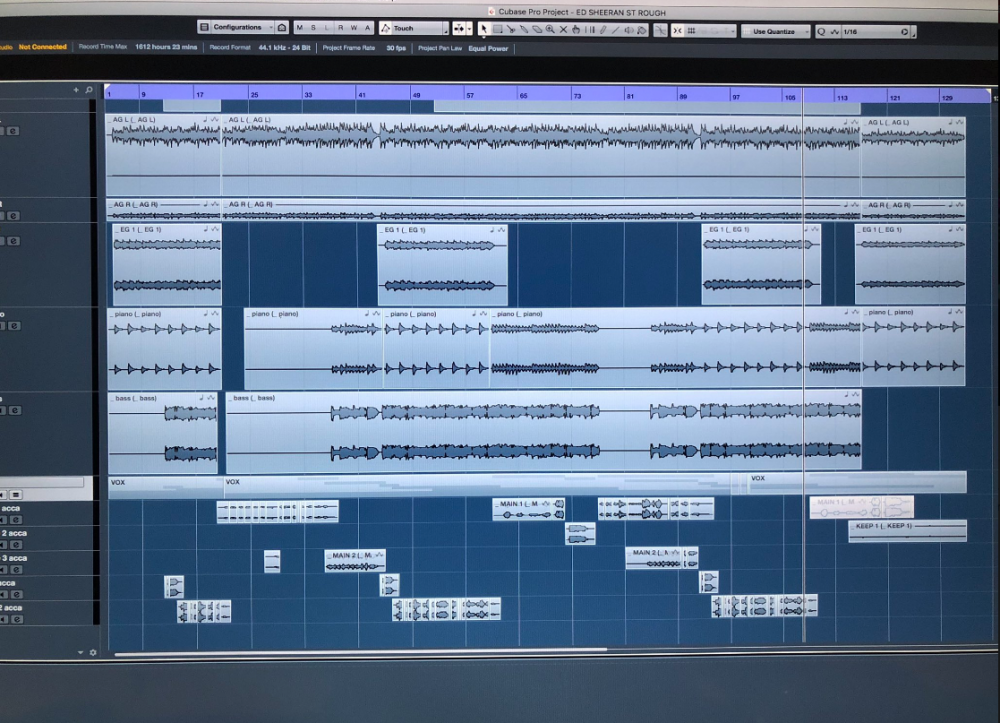Select the Line tool
This screenshot has height=723, width=1000.
tap(615, 30)
